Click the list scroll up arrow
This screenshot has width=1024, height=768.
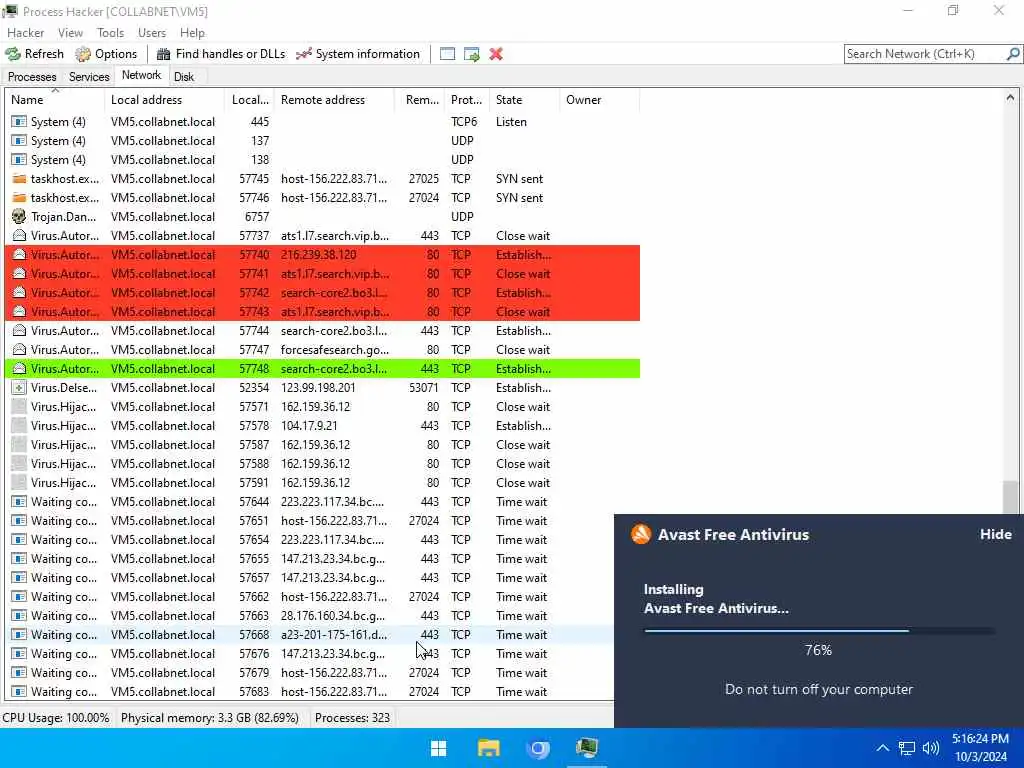[1010, 97]
